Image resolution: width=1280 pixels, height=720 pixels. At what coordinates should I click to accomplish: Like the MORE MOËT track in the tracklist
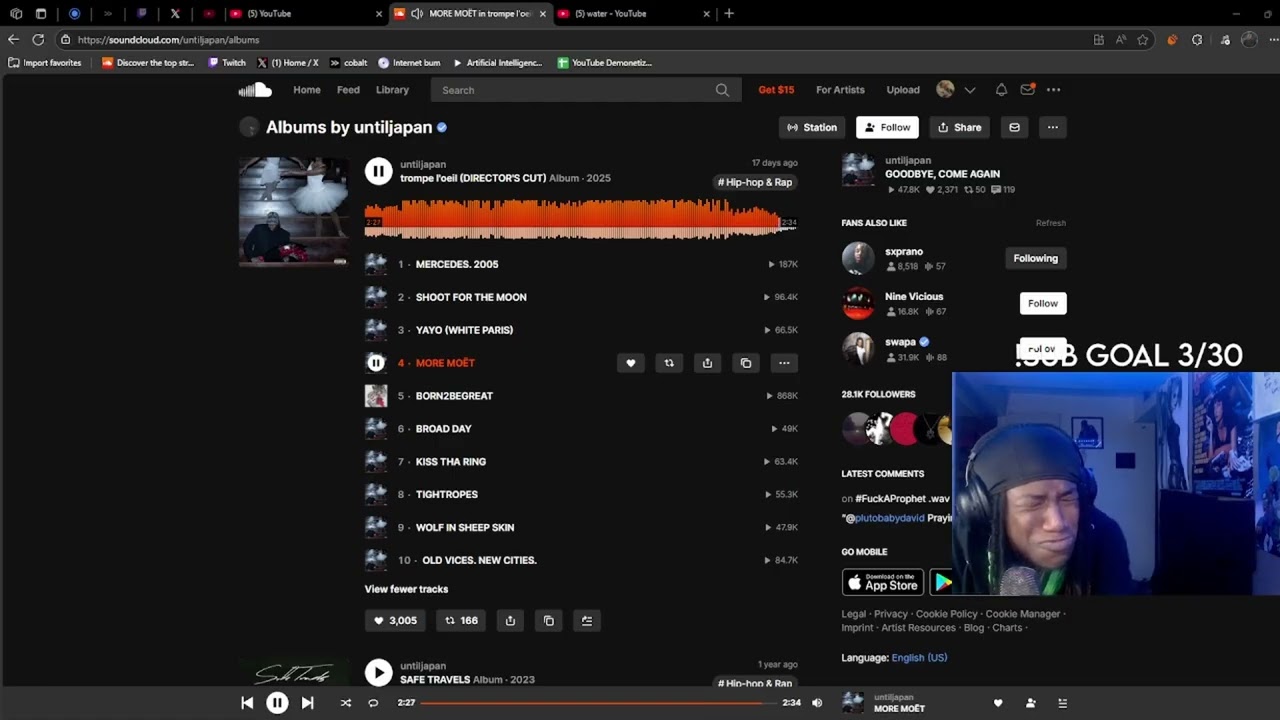pos(630,363)
